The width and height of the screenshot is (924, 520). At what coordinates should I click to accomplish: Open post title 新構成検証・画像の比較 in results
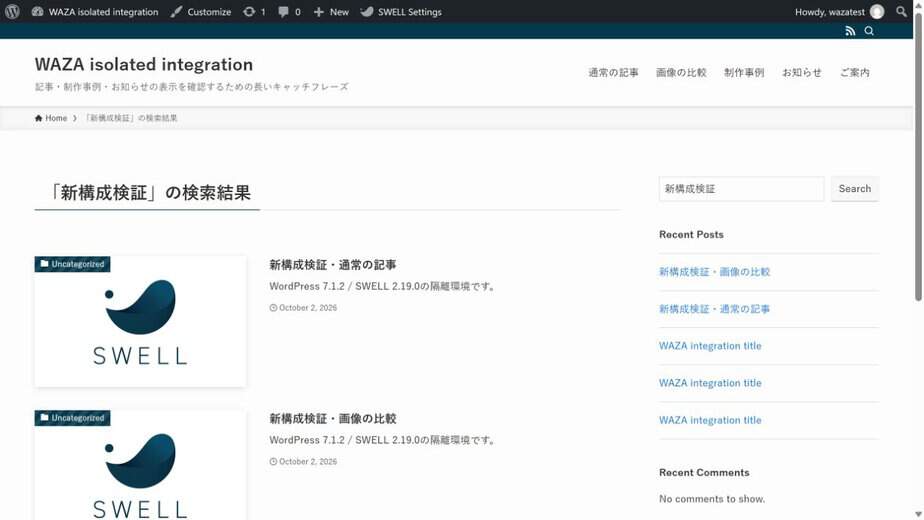click(x=333, y=419)
